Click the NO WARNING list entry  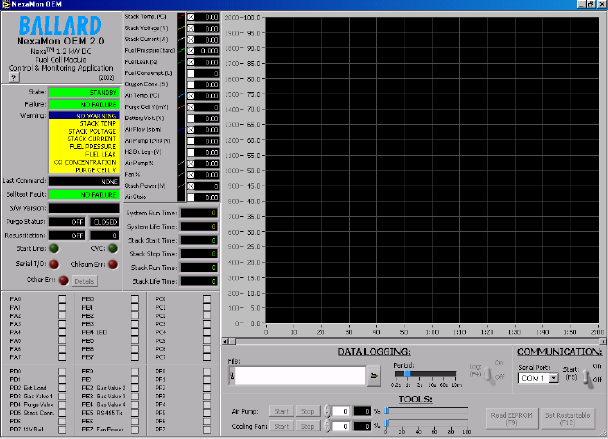point(84,116)
